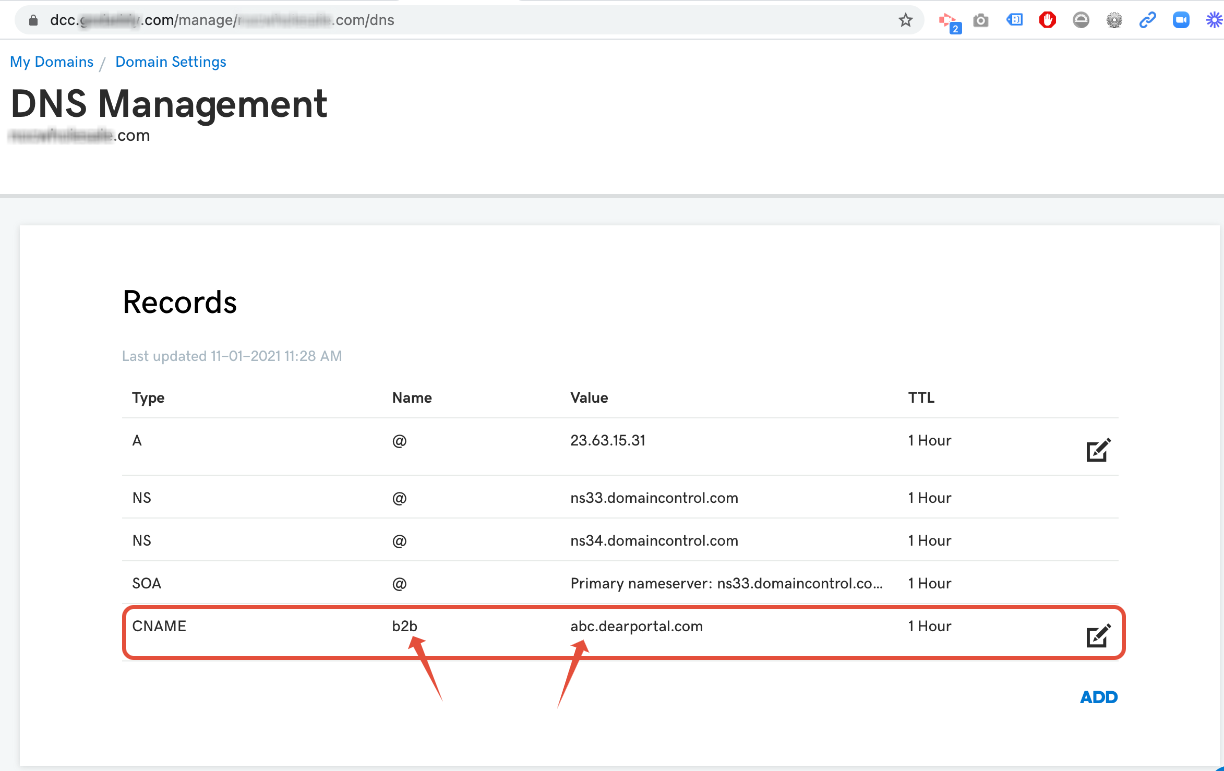This screenshot has width=1224, height=771.
Task: Click ADD to create a new record
Action: click(1098, 697)
